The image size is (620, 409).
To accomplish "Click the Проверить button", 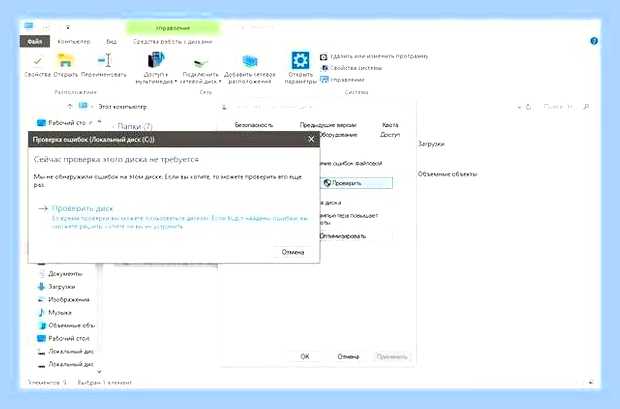I will [x=356, y=183].
